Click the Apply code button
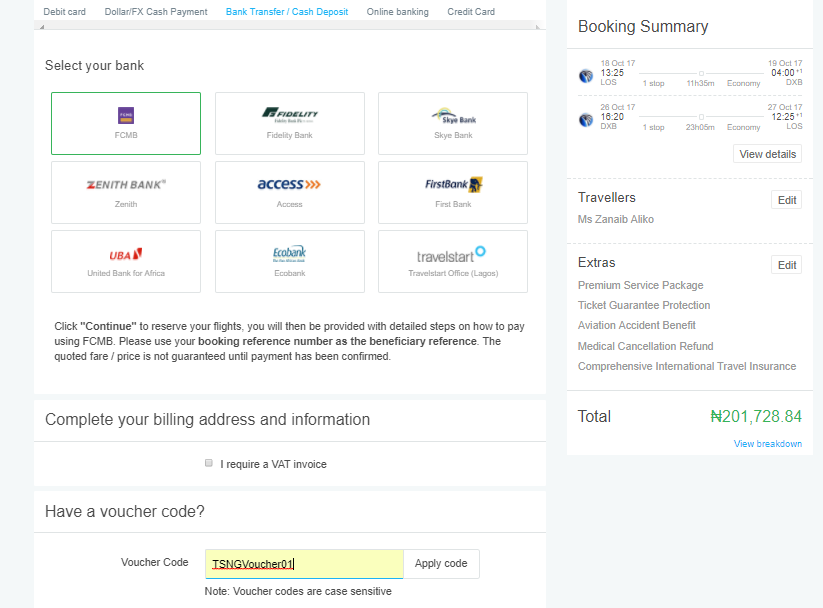823x608 pixels. pyautogui.click(x=441, y=563)
